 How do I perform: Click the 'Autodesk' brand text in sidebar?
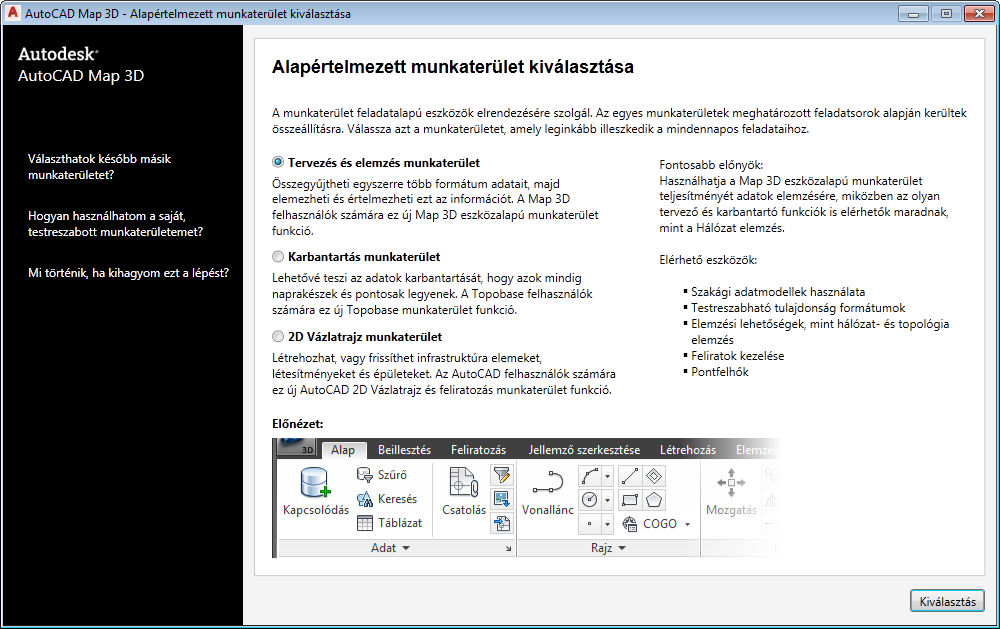[57, 54]
